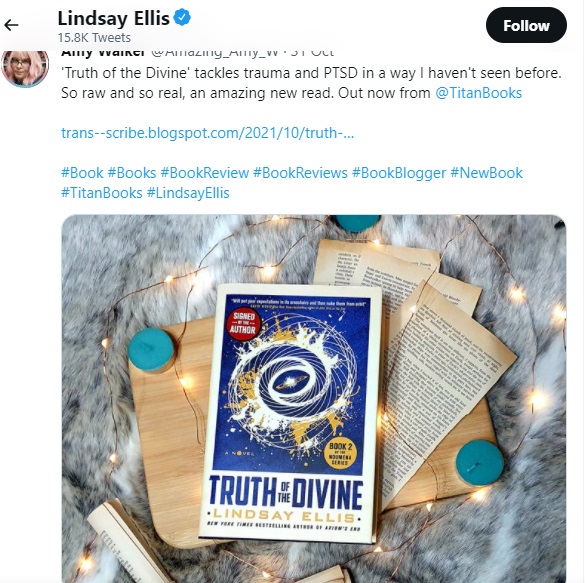The width and height of the screenshot is (585, 583).
Task: Open Amy Walker's profile avatar
Action: click(x=25, y=68)
